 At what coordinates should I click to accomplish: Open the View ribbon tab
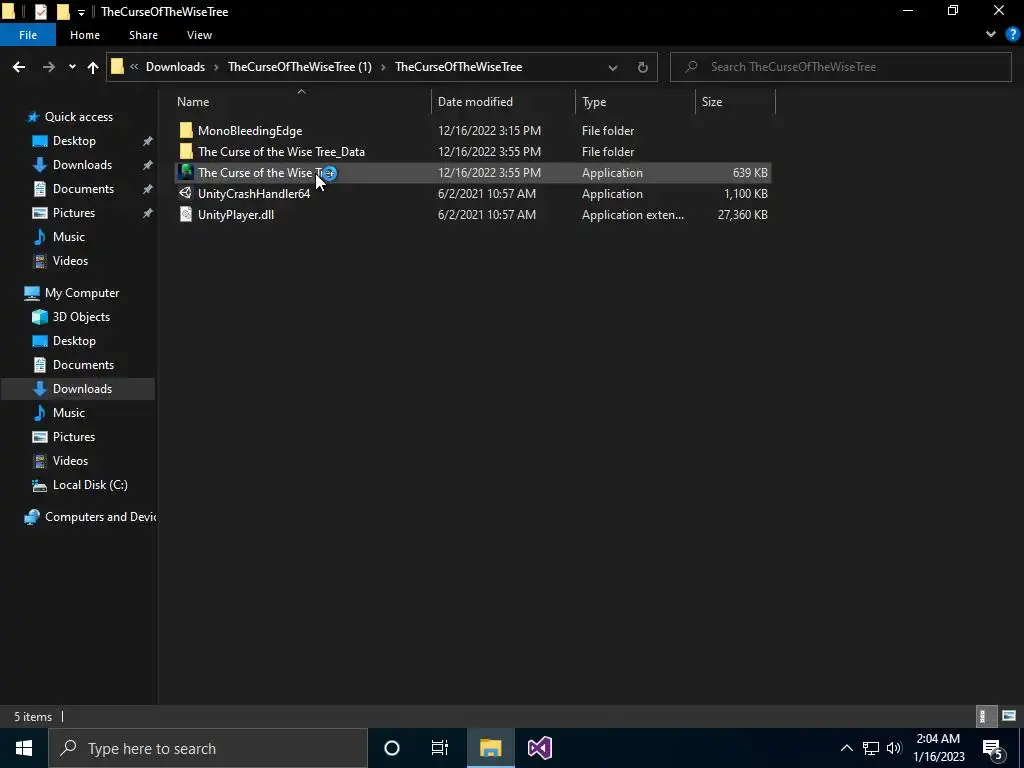[199, 35]
